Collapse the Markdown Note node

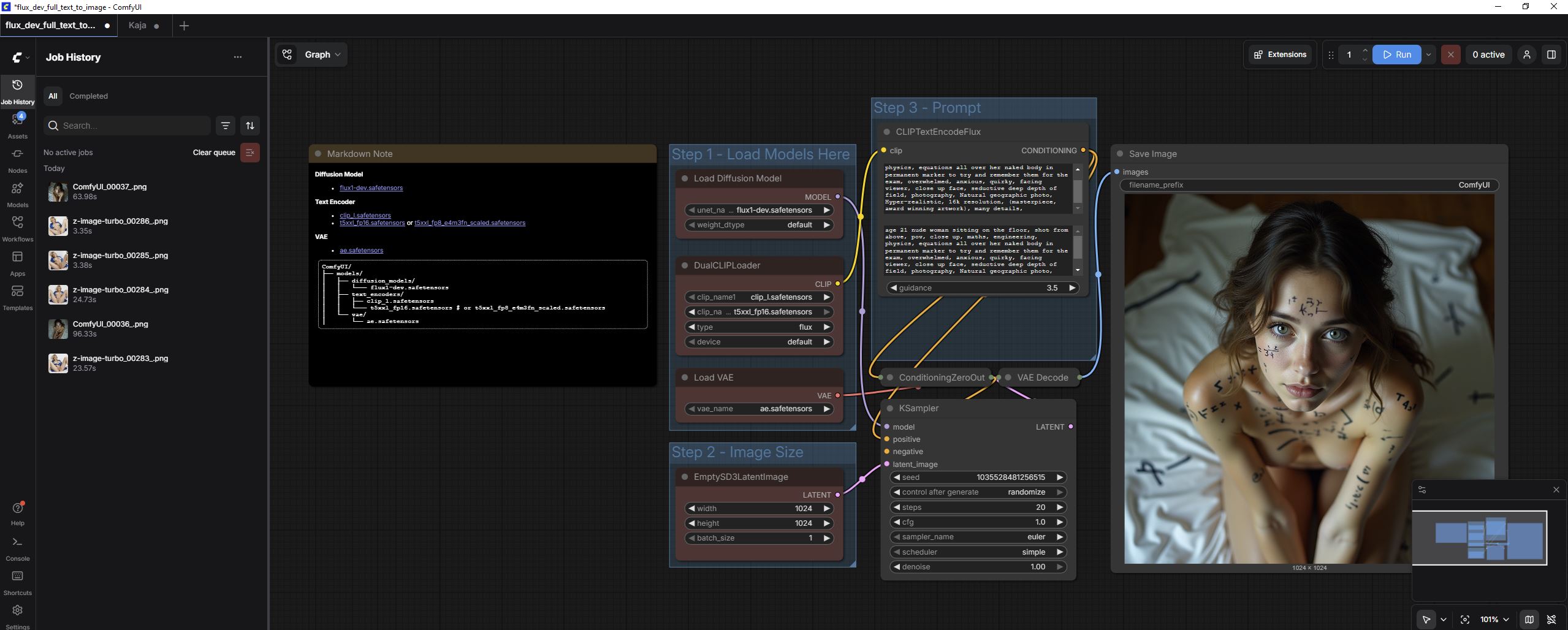[x=318, y=154]
